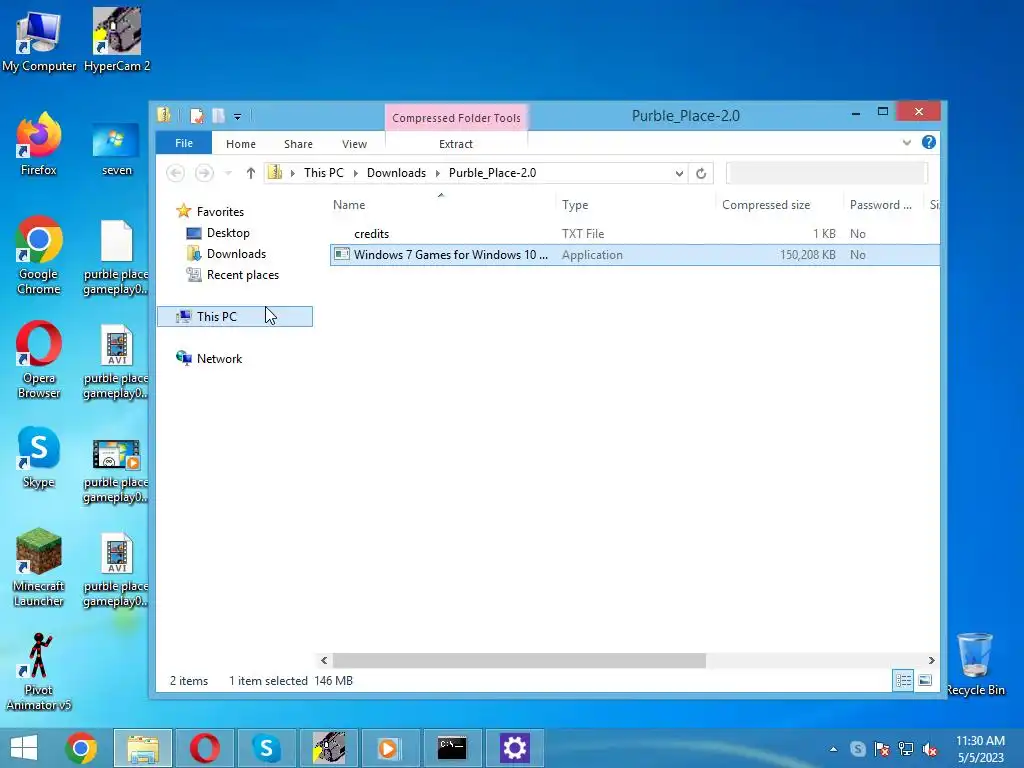Click the Back navigation arrow

tap(175, 173)
